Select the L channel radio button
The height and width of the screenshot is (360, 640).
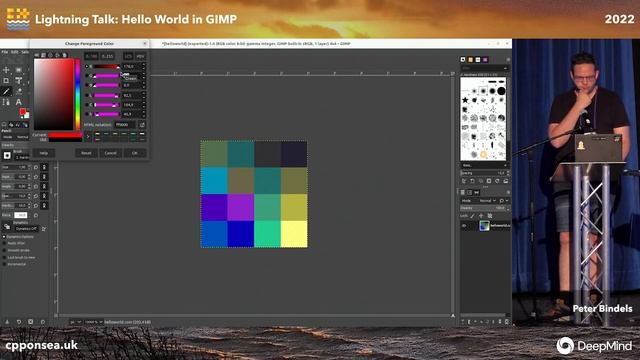pos(87,95)
